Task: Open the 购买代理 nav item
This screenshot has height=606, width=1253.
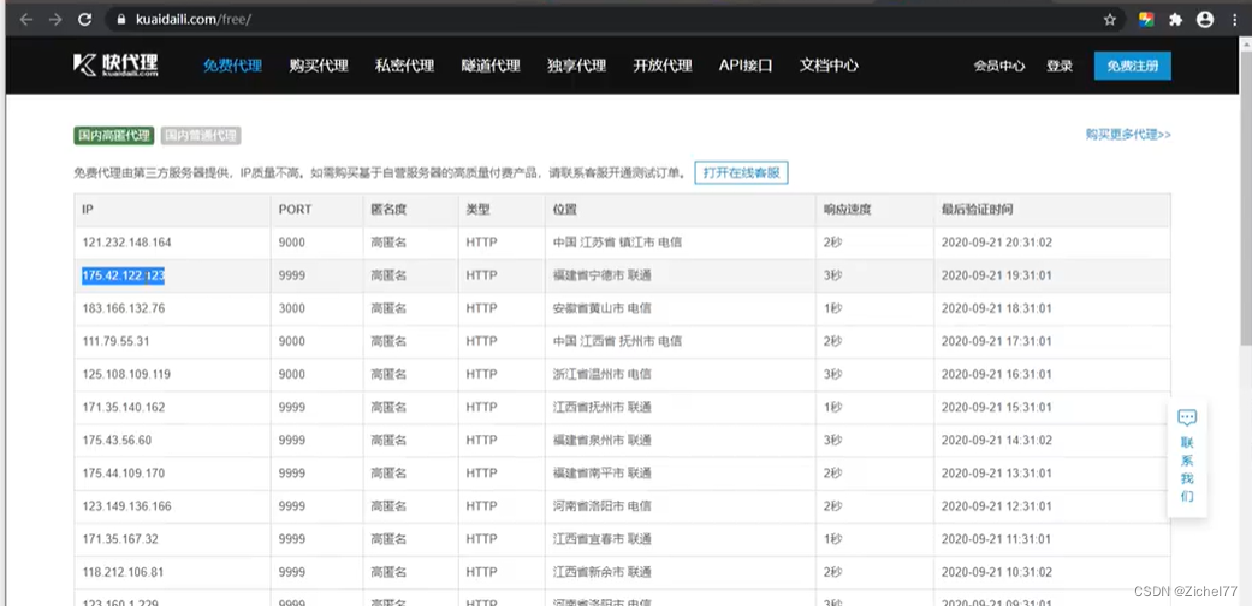Action: click(319, 66)
